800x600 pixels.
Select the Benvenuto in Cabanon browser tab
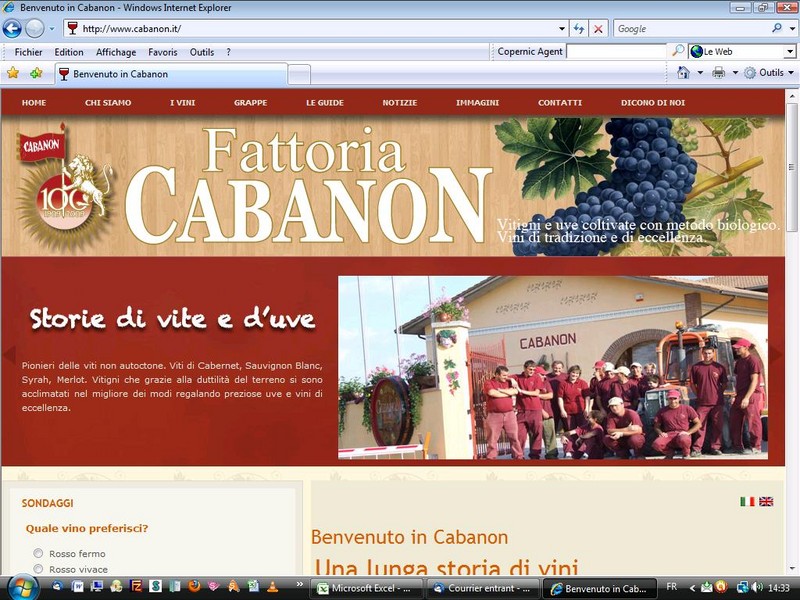click(171, 74)
